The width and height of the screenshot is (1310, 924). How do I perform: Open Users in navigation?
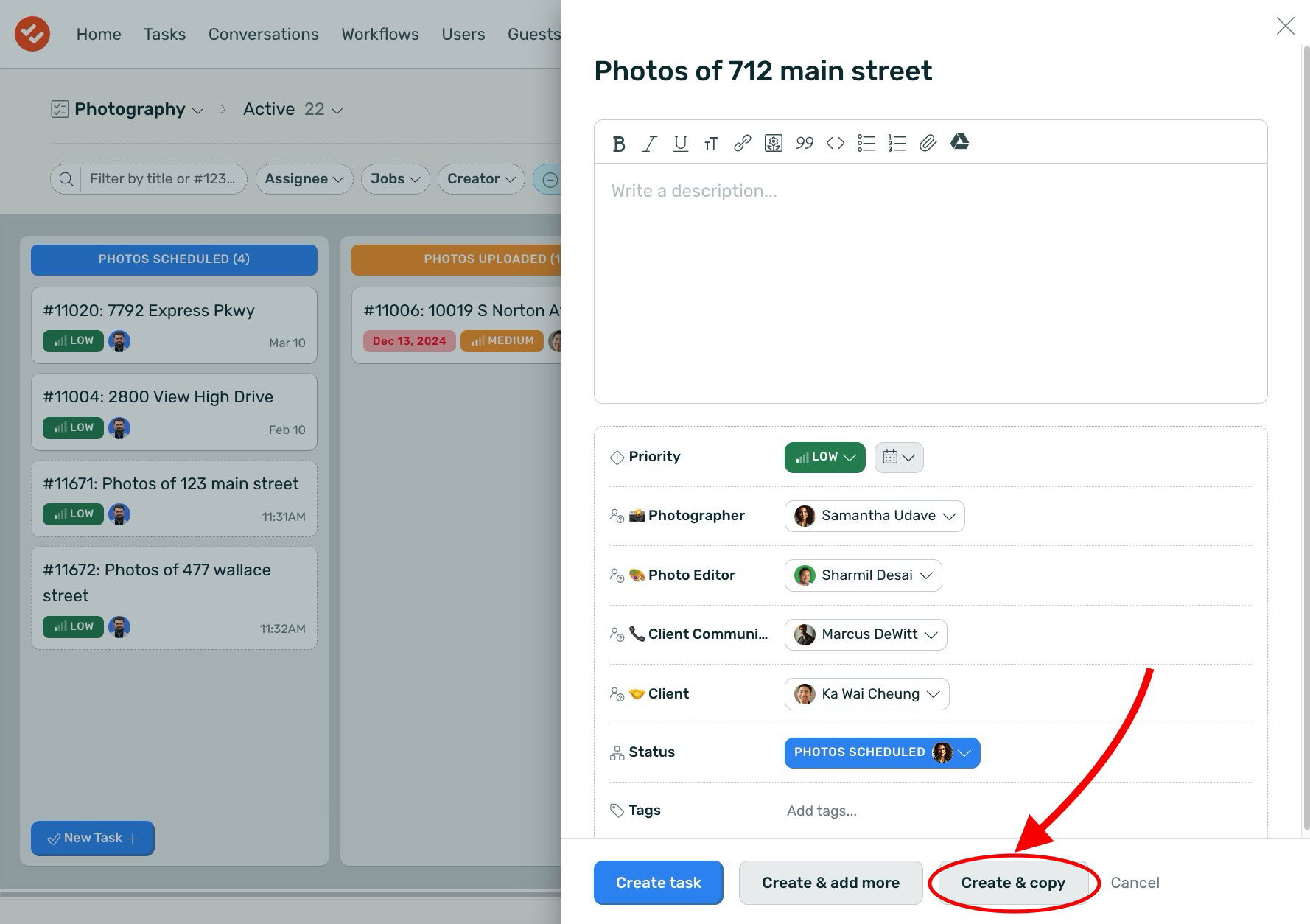click(463, 34)
